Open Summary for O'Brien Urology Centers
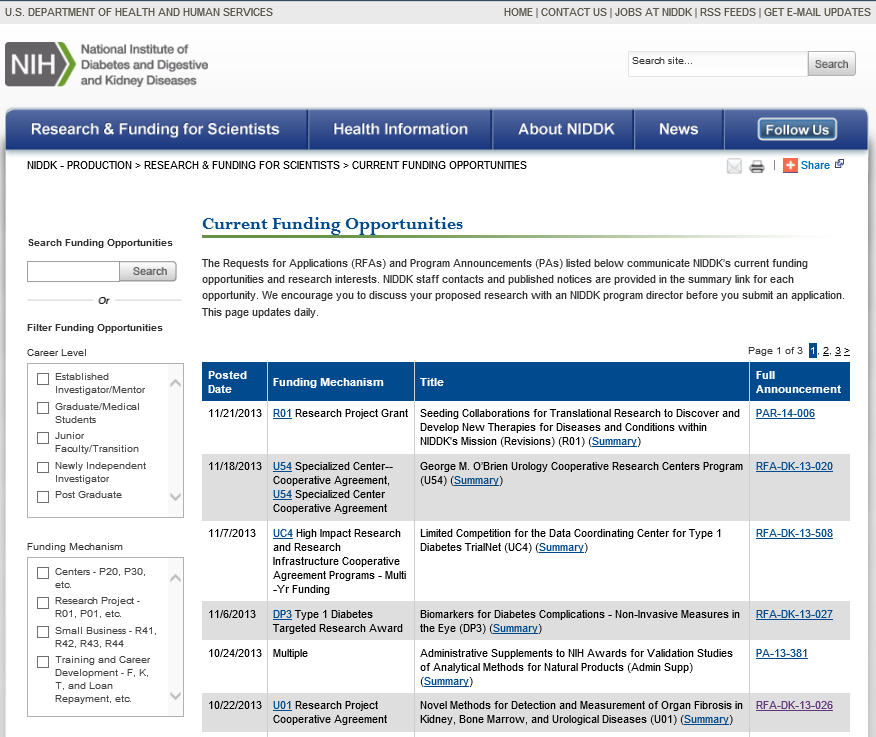Image resolution: width=876 pixels, height=737 pixels. tap(476, 481)
